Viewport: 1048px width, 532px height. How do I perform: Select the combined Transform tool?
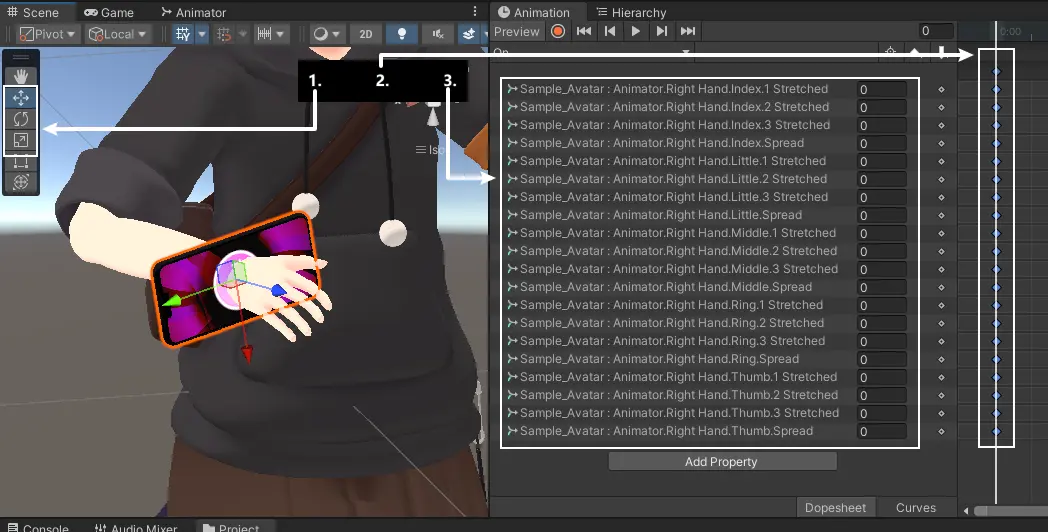tap(21, 182)
